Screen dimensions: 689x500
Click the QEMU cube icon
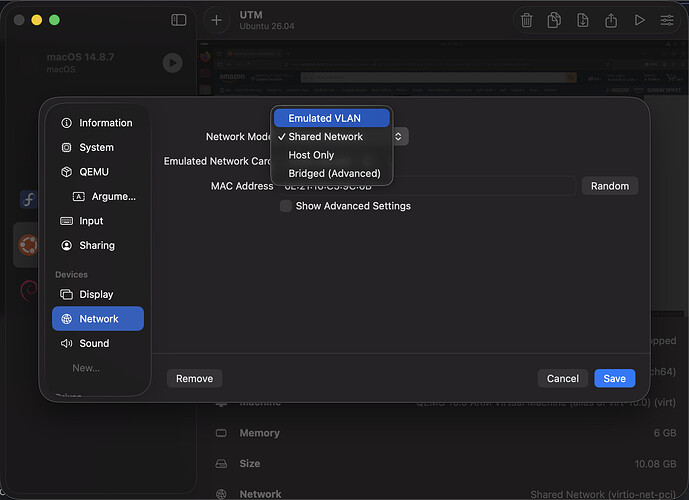coord(66,172)
